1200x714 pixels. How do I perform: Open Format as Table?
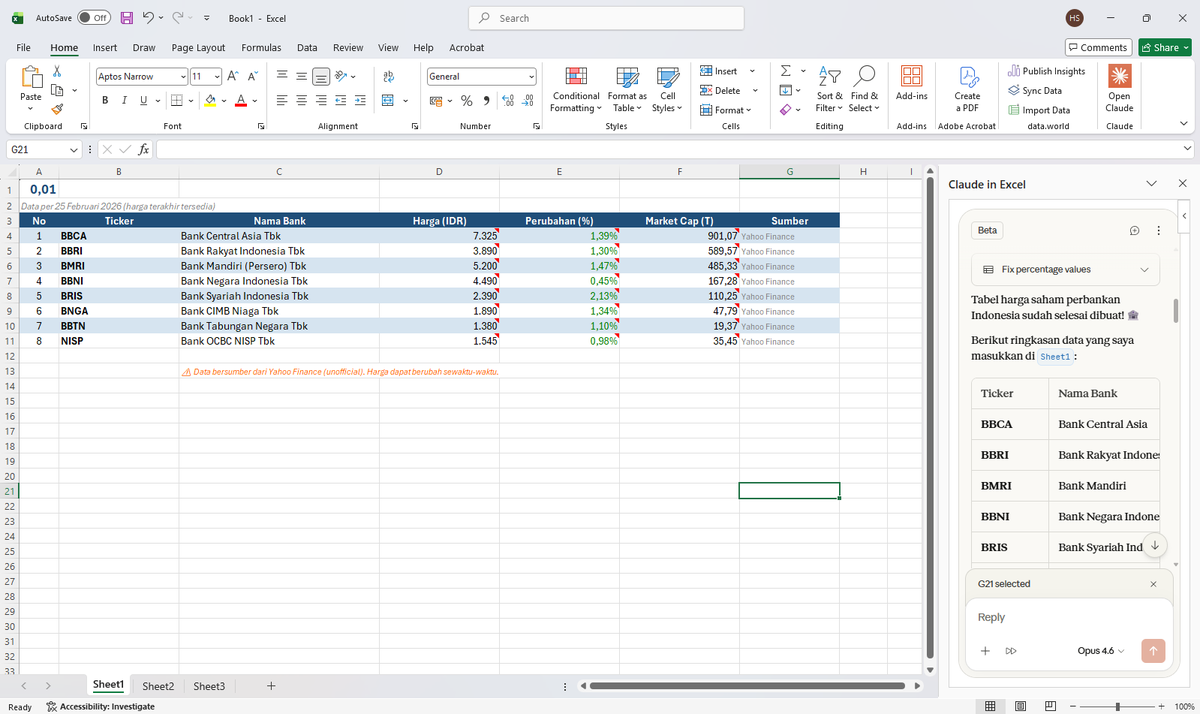(x=627, y=90)
